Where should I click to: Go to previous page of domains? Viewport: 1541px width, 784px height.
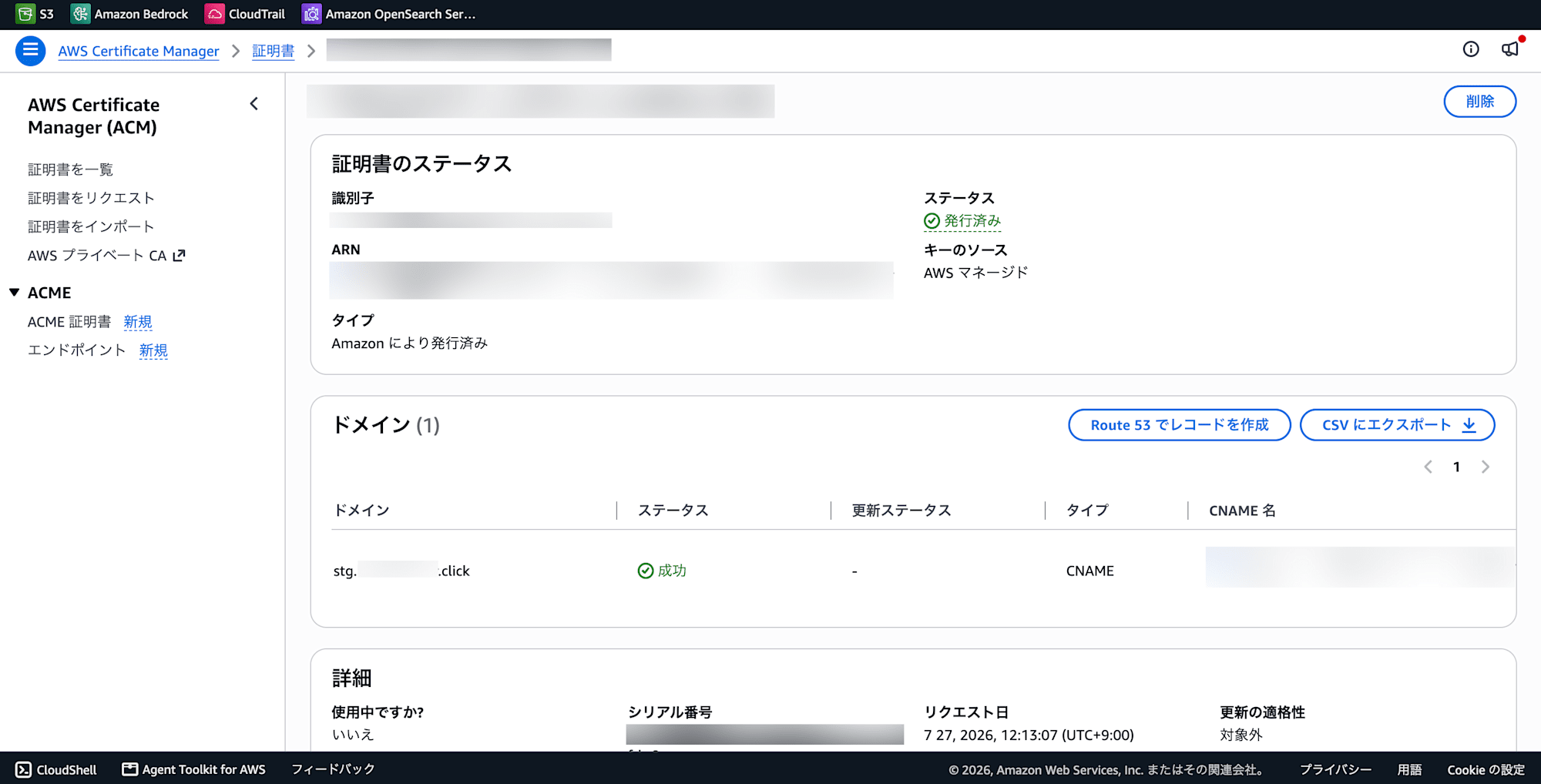click(x=1428, y=467)
